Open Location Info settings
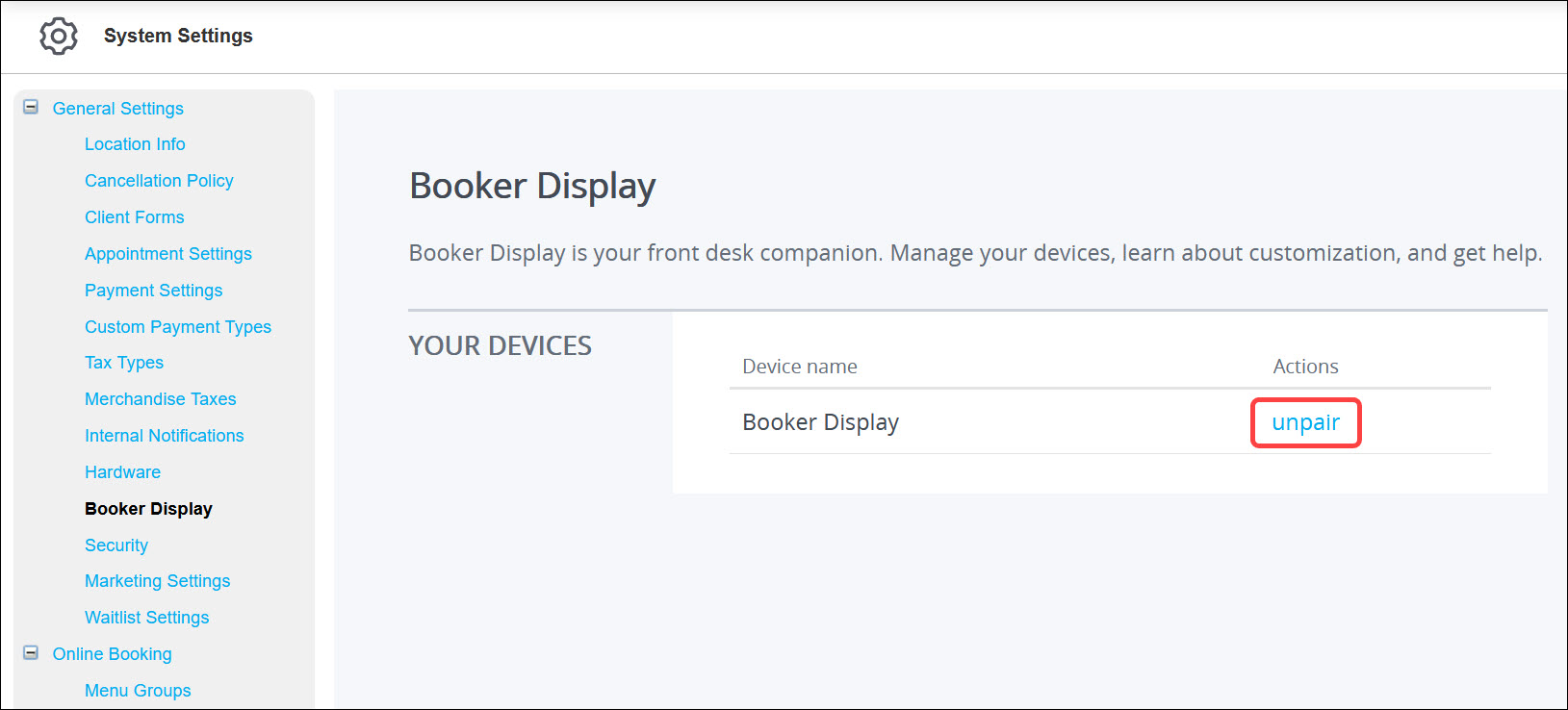1568x710 pixels. [135, 143]
